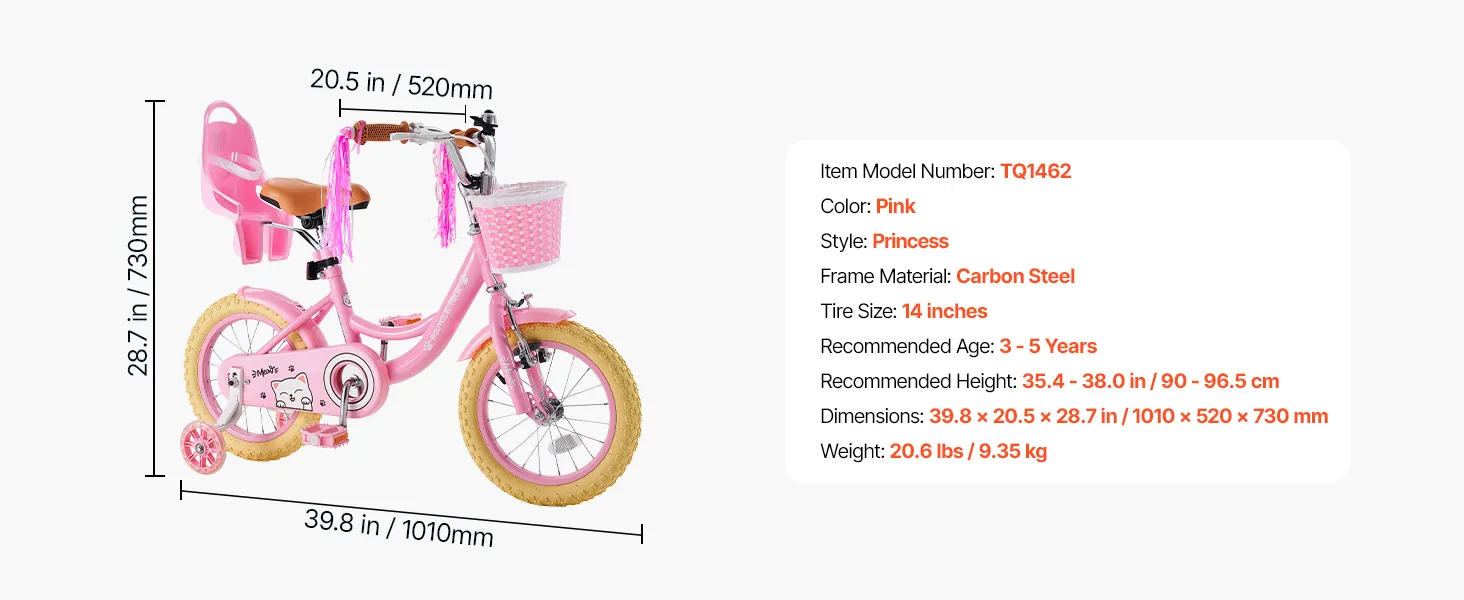Click the 28.7 in / 730mm height label

(138, 286)
